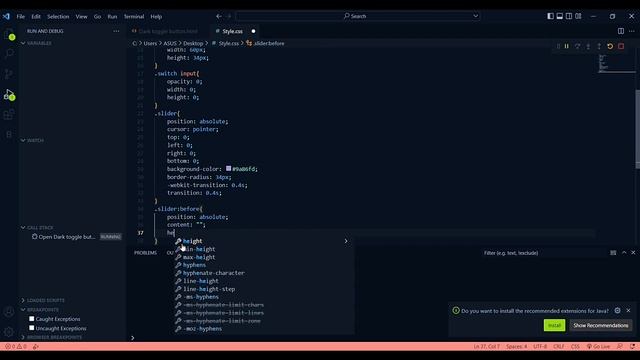Pause the debug session
This screenshot has height=360, width=640.
(567, 47)
